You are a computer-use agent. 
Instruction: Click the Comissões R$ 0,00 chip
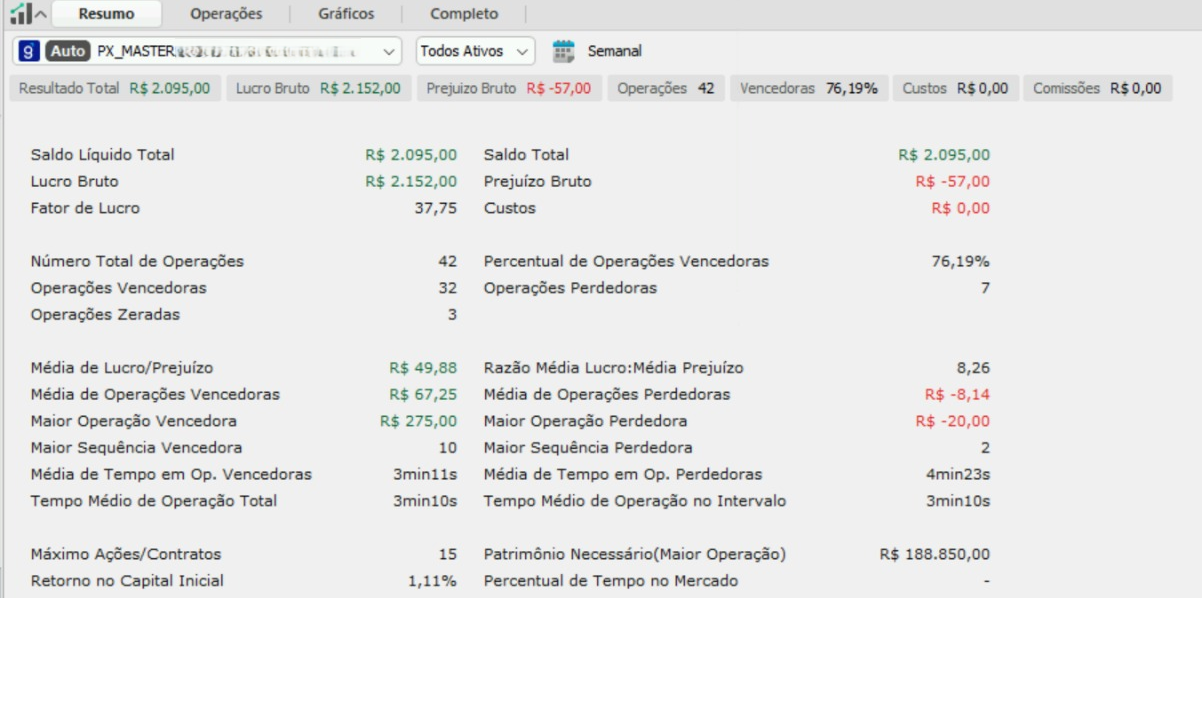coord(1097,88)
